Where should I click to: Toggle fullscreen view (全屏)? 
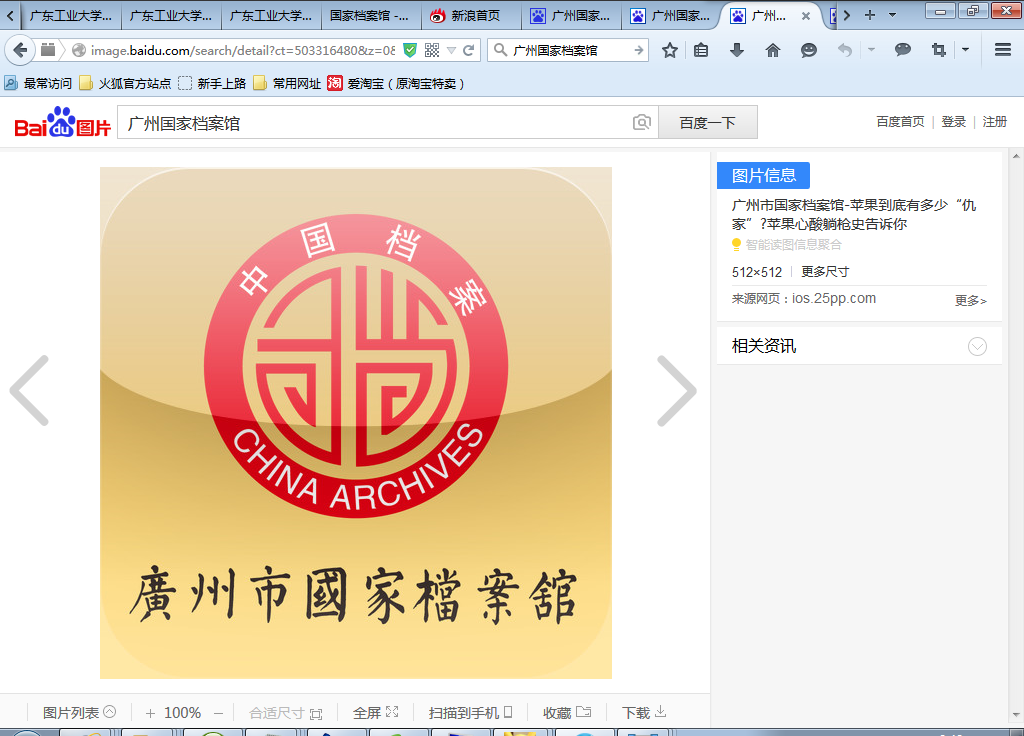point(375,713)
